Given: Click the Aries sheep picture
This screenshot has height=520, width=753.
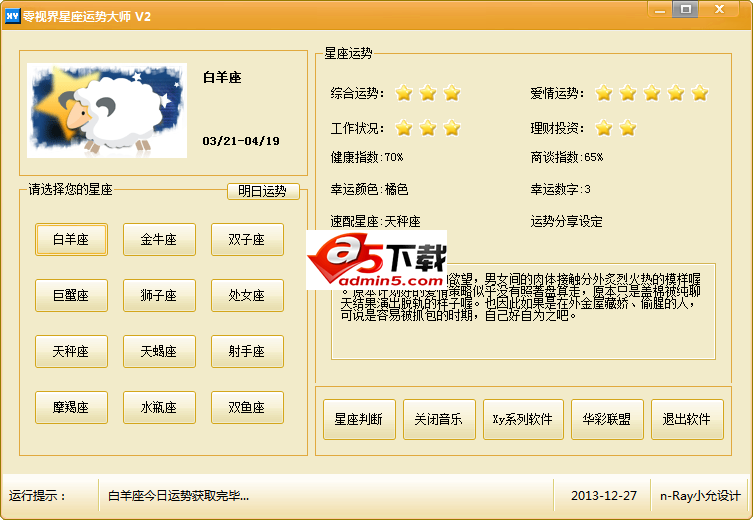Looking at the screenshot, I should [107, 110].
